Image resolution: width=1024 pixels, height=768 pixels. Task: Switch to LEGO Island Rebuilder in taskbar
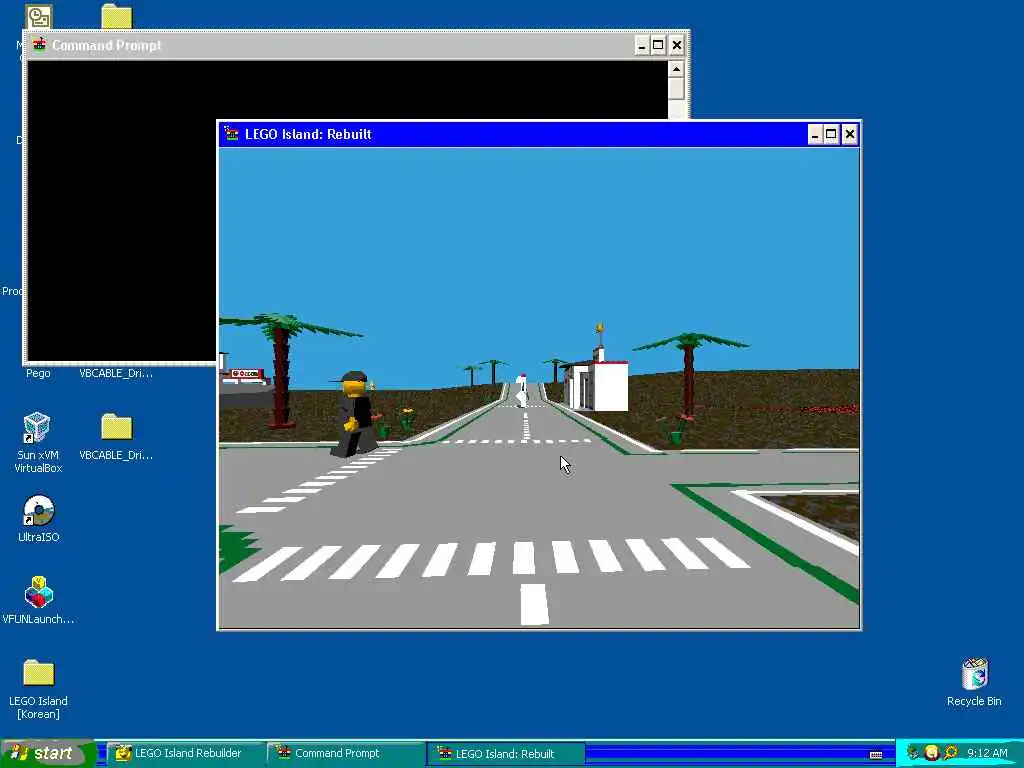[x=185, y=754]
